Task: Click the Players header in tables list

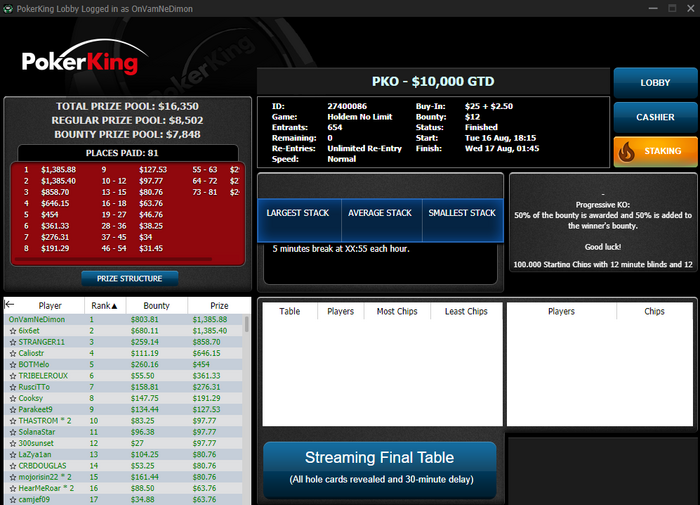Action: (x=341, y=311)
